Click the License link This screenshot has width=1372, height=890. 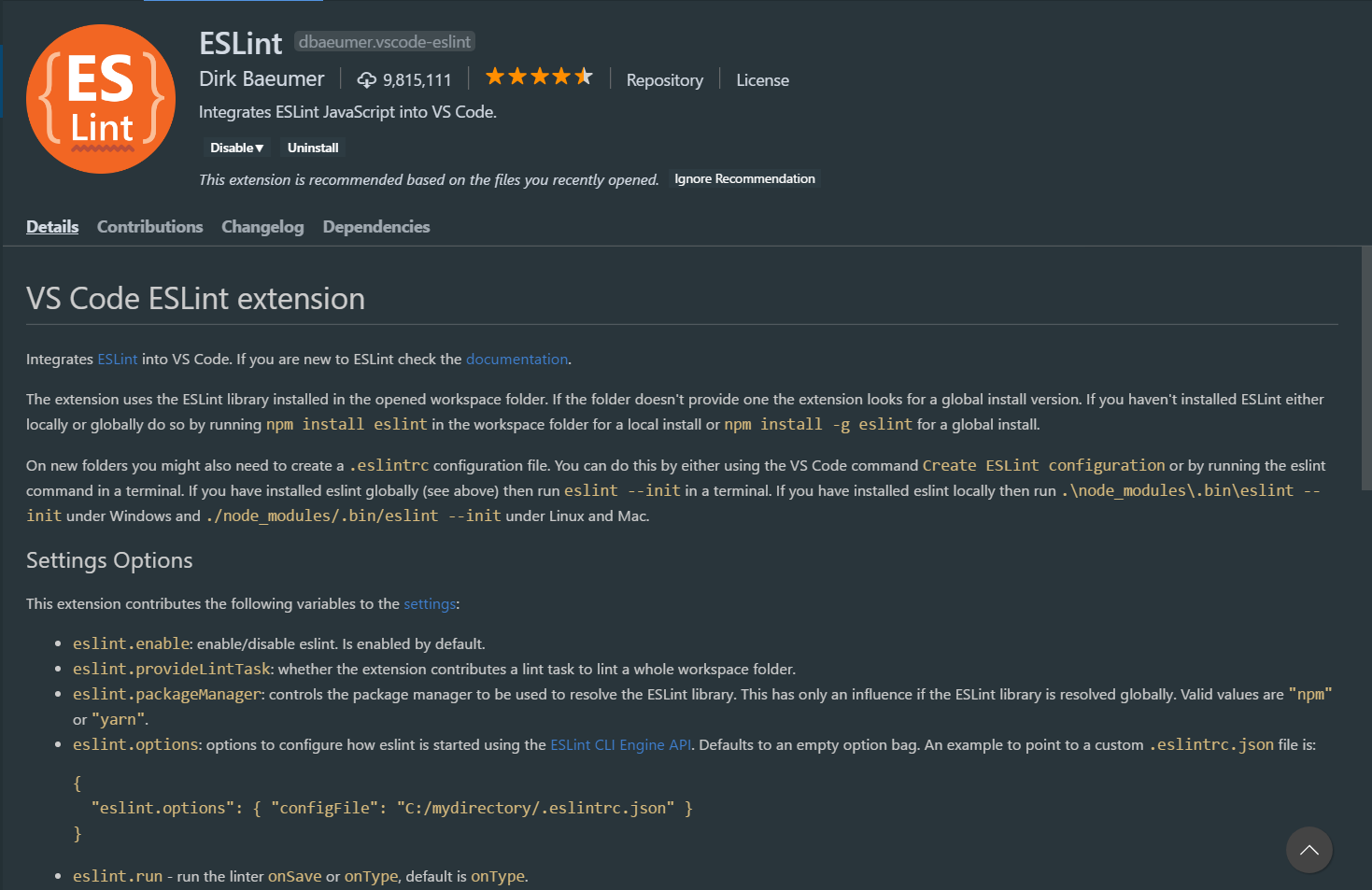pos(762,80)
